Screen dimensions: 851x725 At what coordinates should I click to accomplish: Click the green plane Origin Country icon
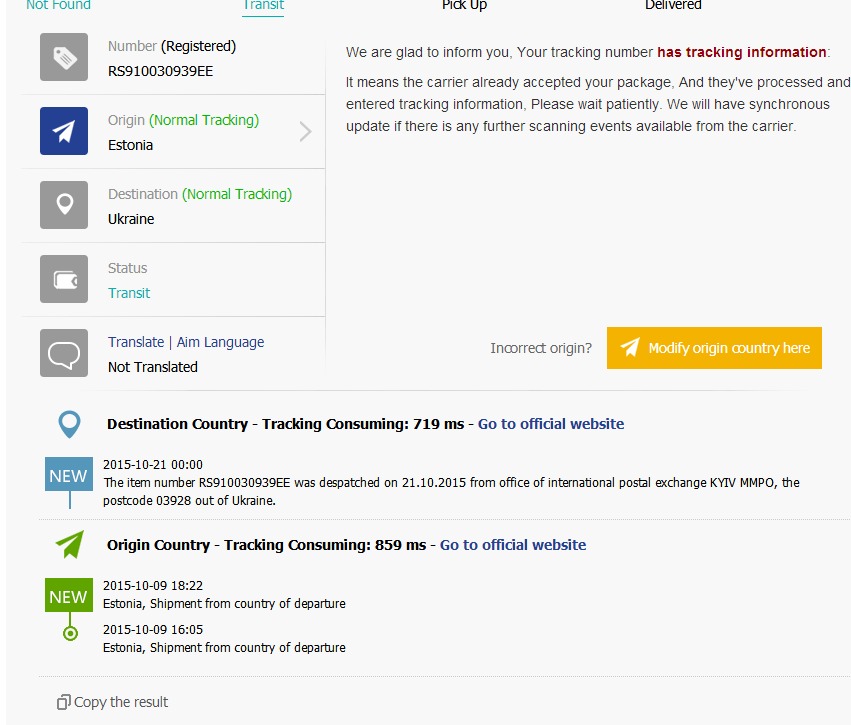pyautogui.click(x=70, y=544)
